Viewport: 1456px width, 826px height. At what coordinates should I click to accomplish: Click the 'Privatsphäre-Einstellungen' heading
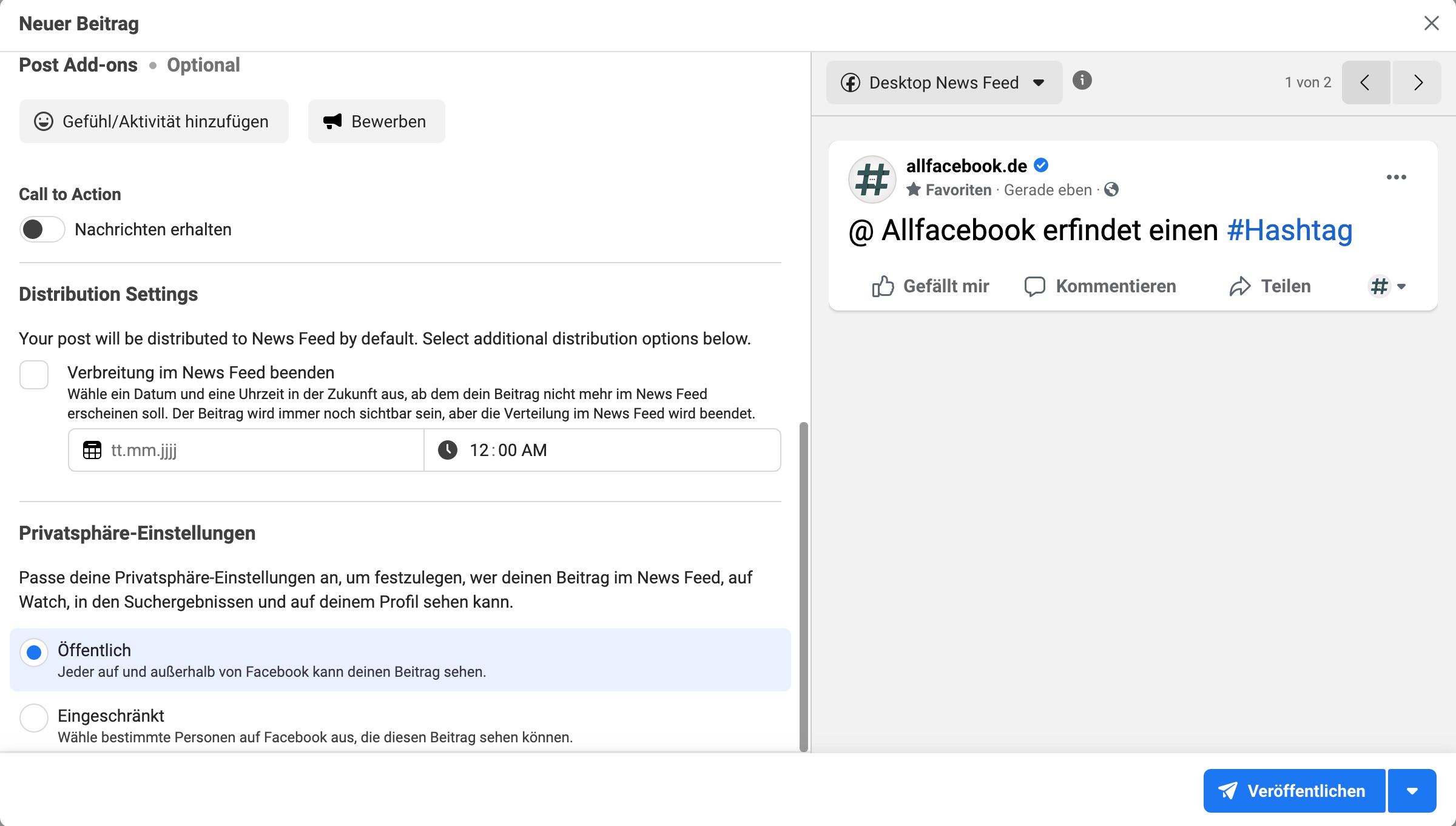click(x=137, y=533)
